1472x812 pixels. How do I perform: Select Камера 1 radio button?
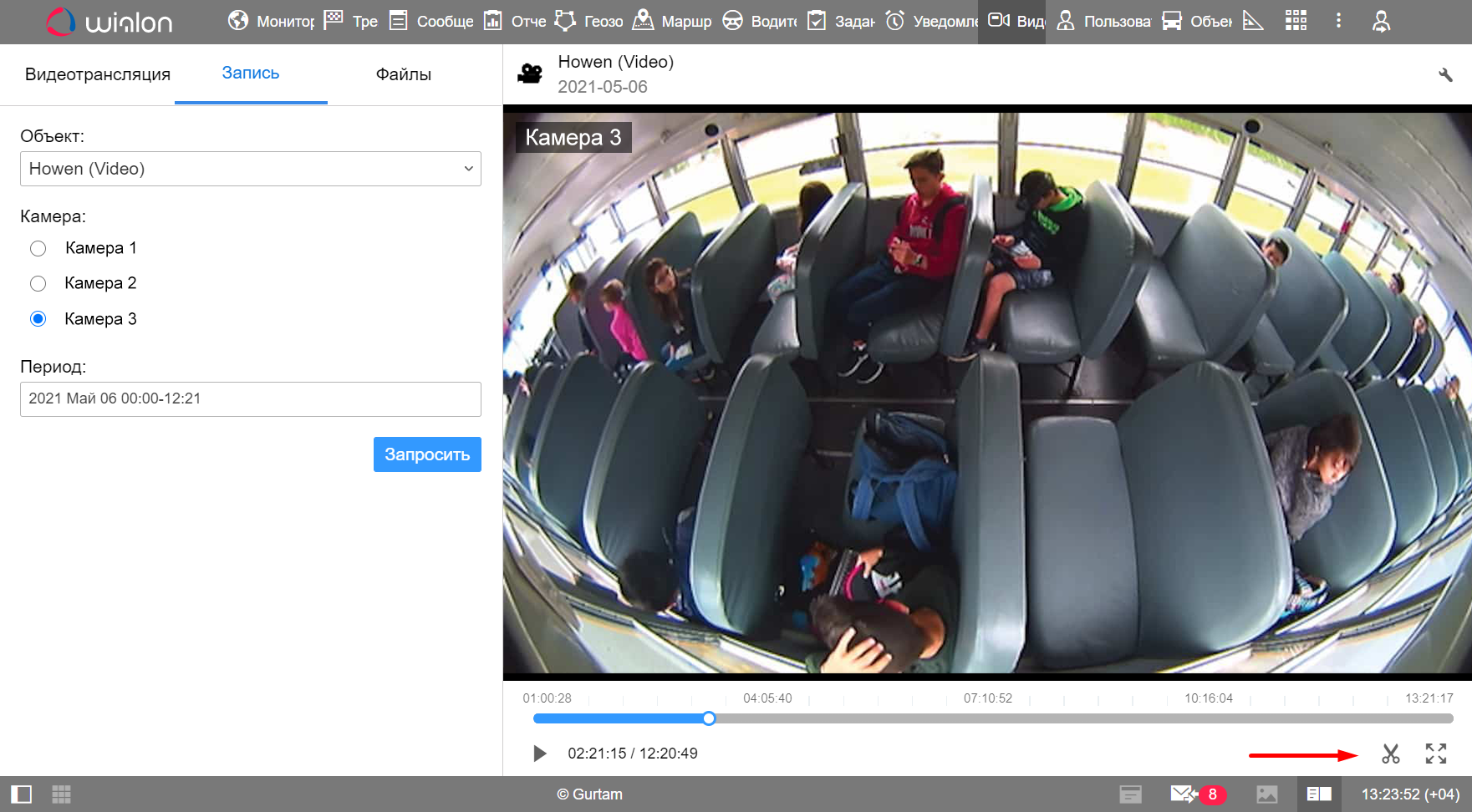(38, 248)
